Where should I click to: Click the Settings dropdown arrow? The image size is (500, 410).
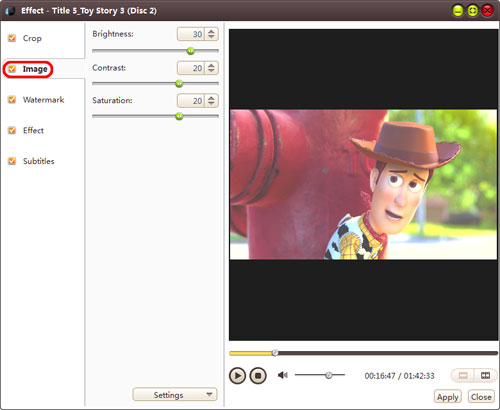(x=209, y=395)
